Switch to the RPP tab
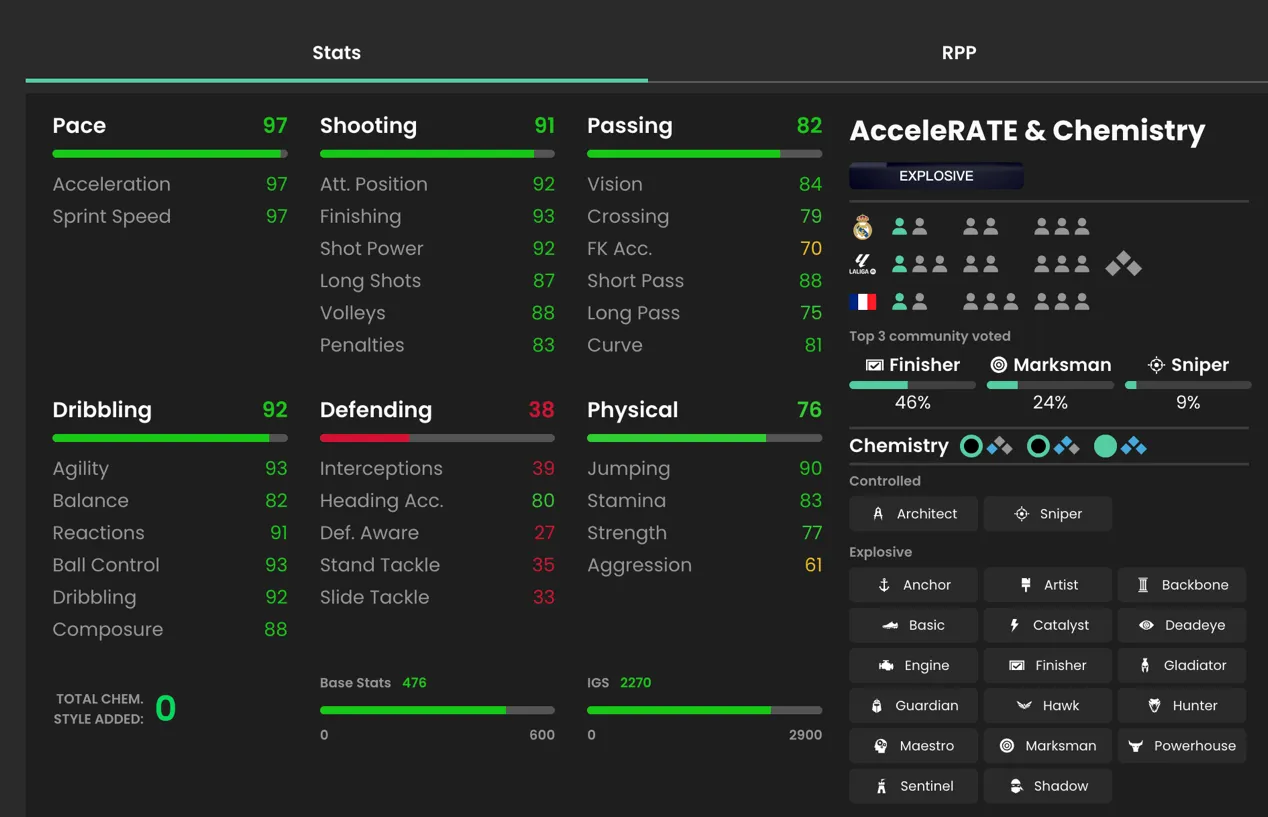Screen dimensions: 1268x817 (958, 53)
